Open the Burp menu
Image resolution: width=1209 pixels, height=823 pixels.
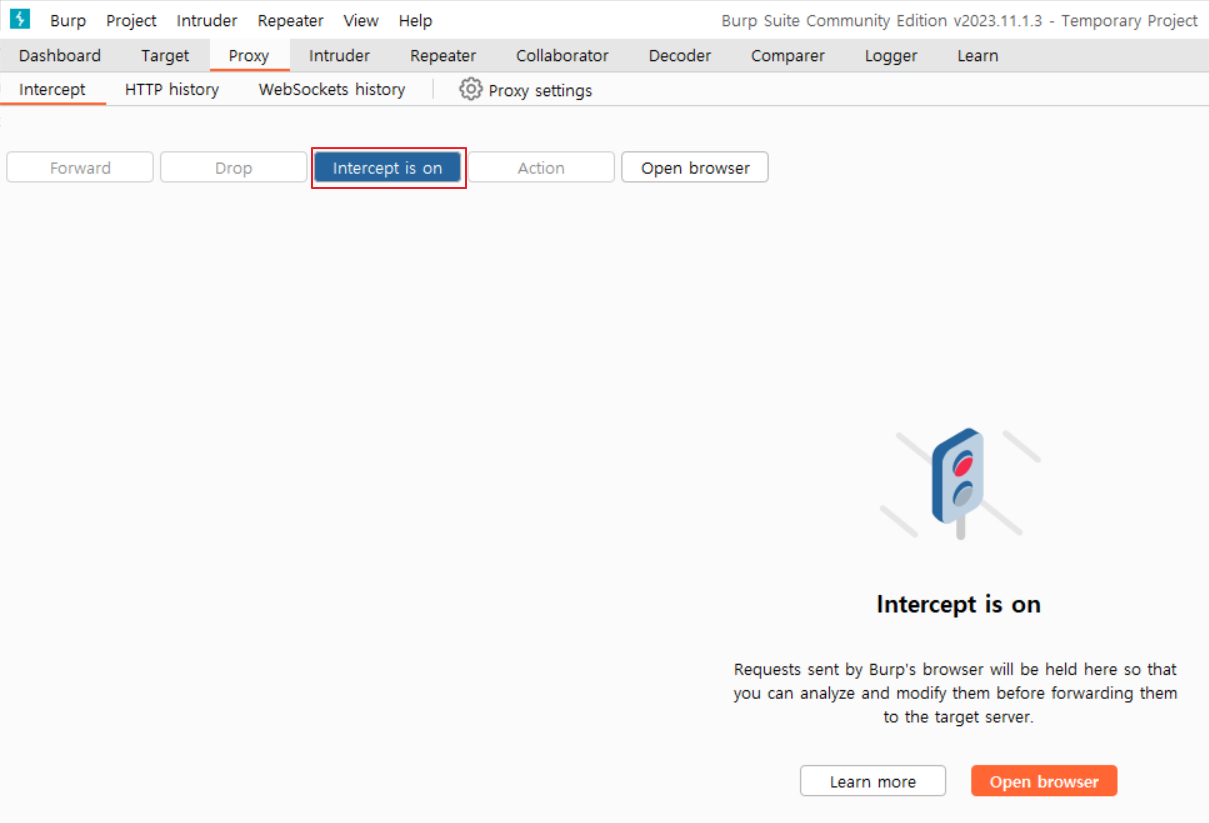[68, 20]
